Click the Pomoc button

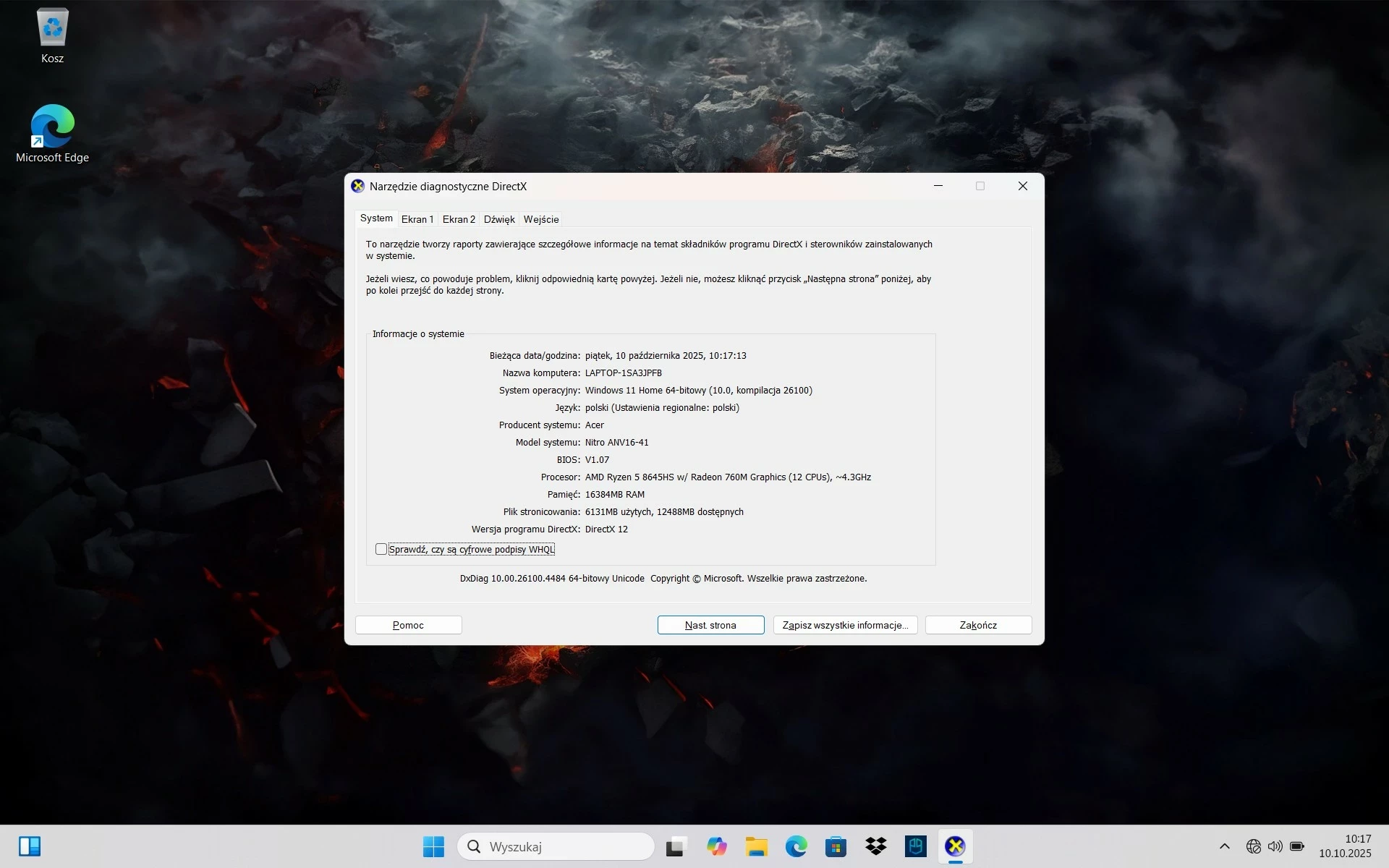tap(408, 625)
